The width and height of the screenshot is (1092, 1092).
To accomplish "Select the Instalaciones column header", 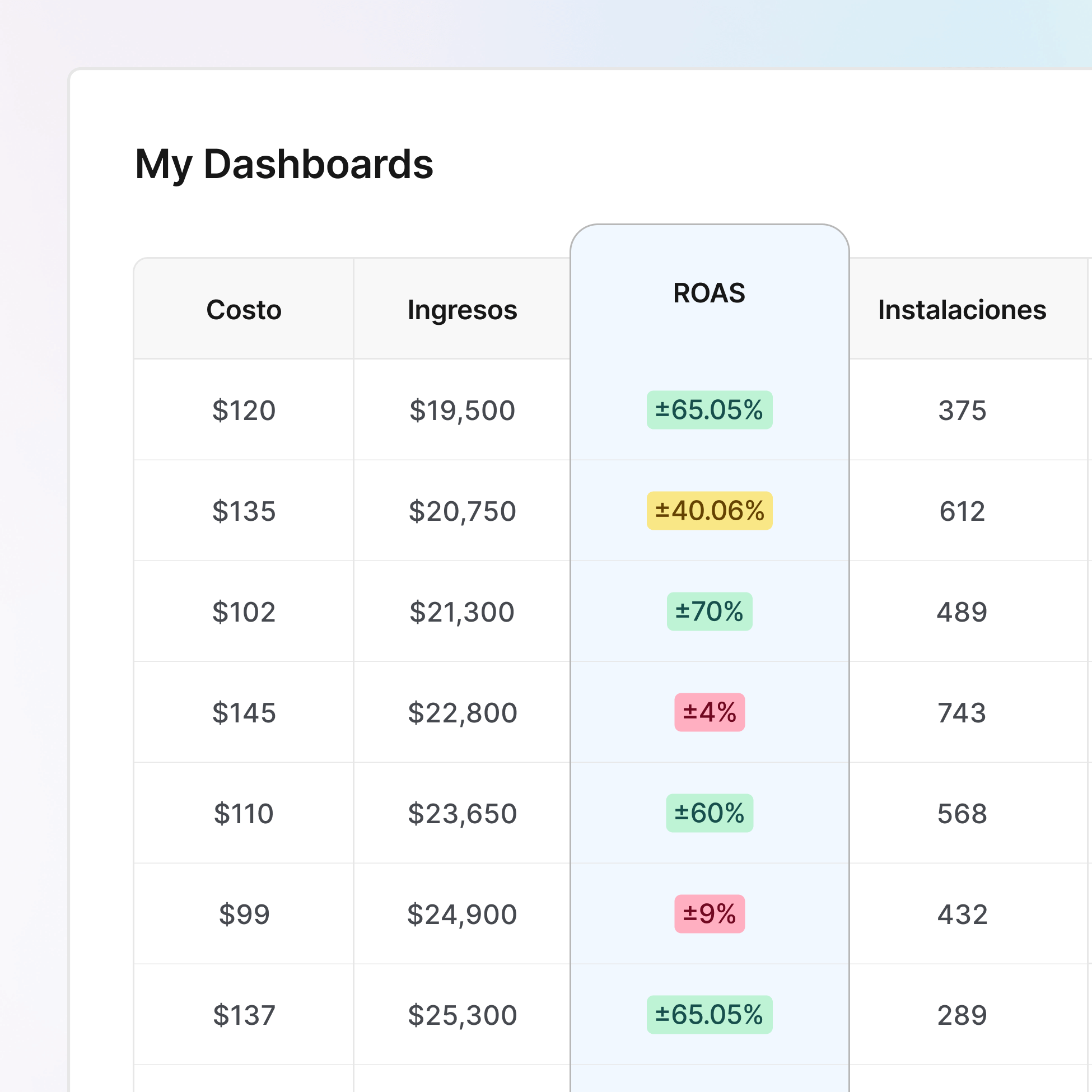I will [x=962, y=310].
